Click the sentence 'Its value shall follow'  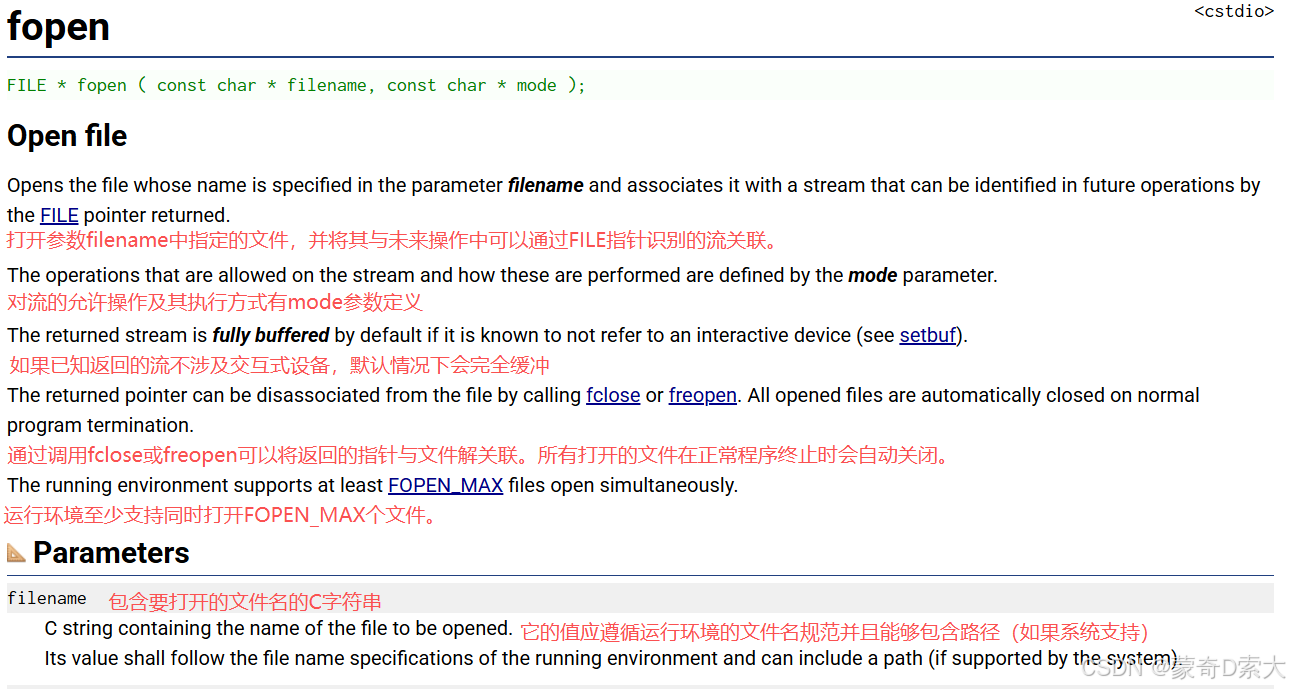pos(611,658)
